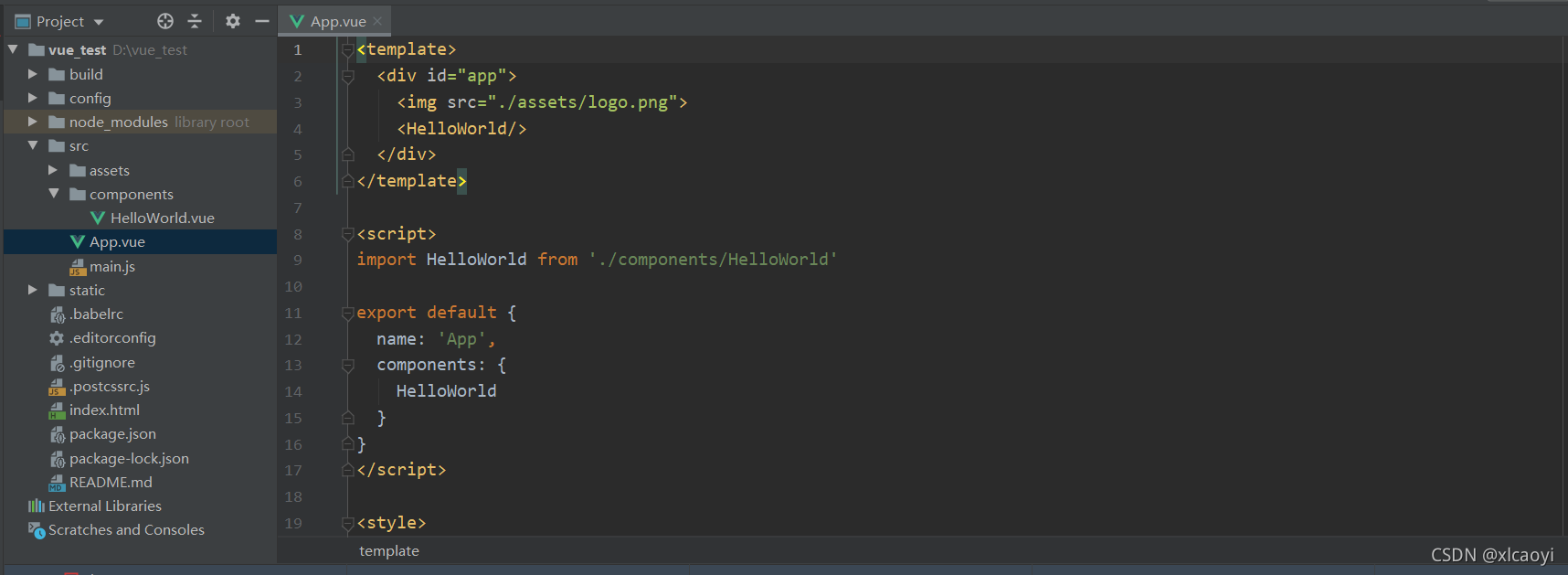
Task: Click the Project panel window icon
Action: (23, 21)
